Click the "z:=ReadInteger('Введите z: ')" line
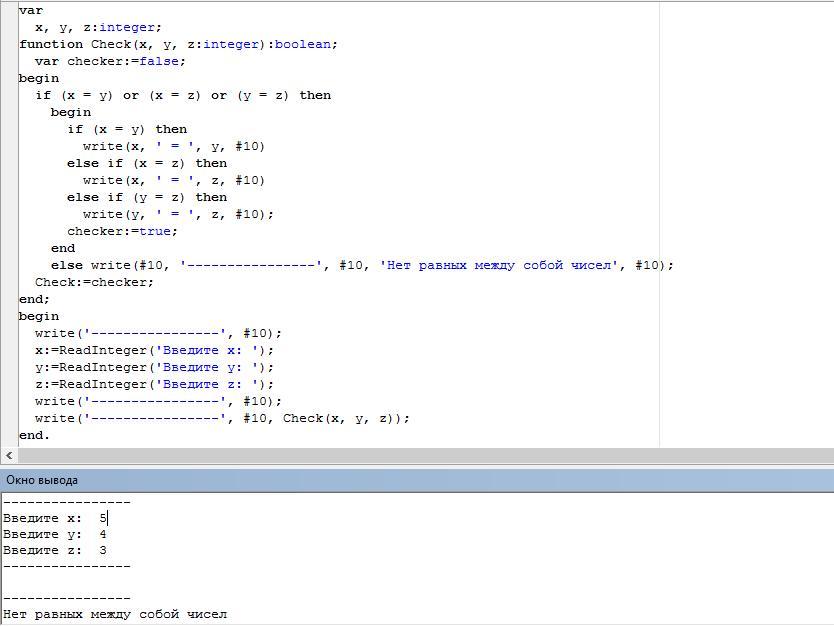Screen dimensions: 834x626 tap(154, 385)
